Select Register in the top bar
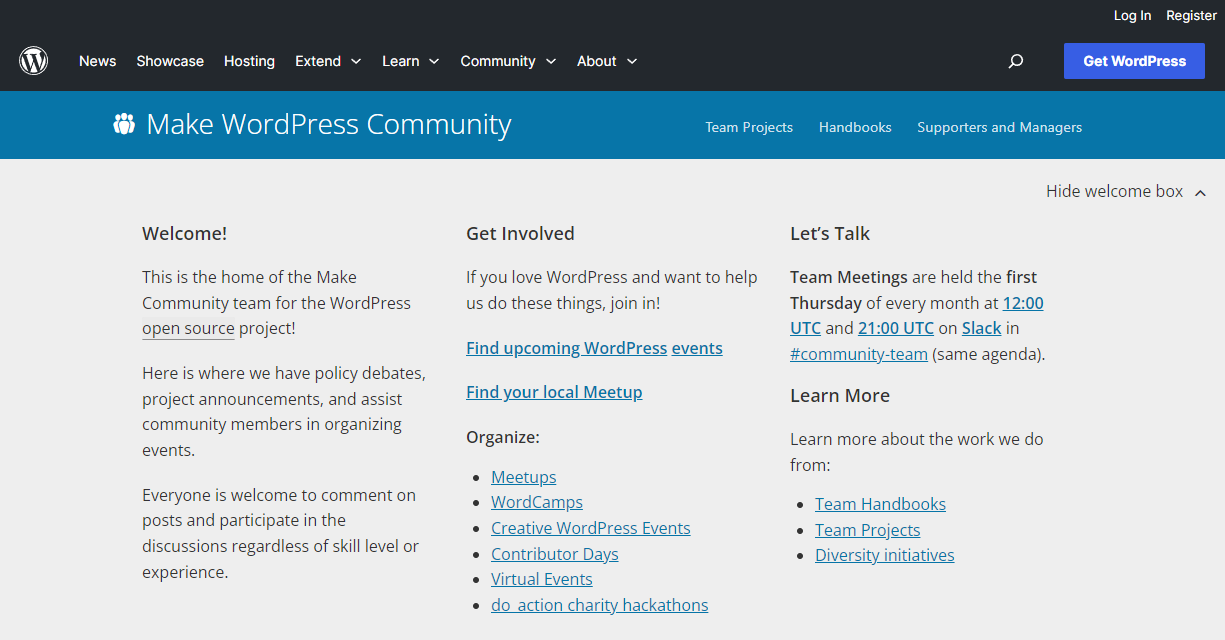The width and height of the screenshot is (1225, 640). [1190, 15]
